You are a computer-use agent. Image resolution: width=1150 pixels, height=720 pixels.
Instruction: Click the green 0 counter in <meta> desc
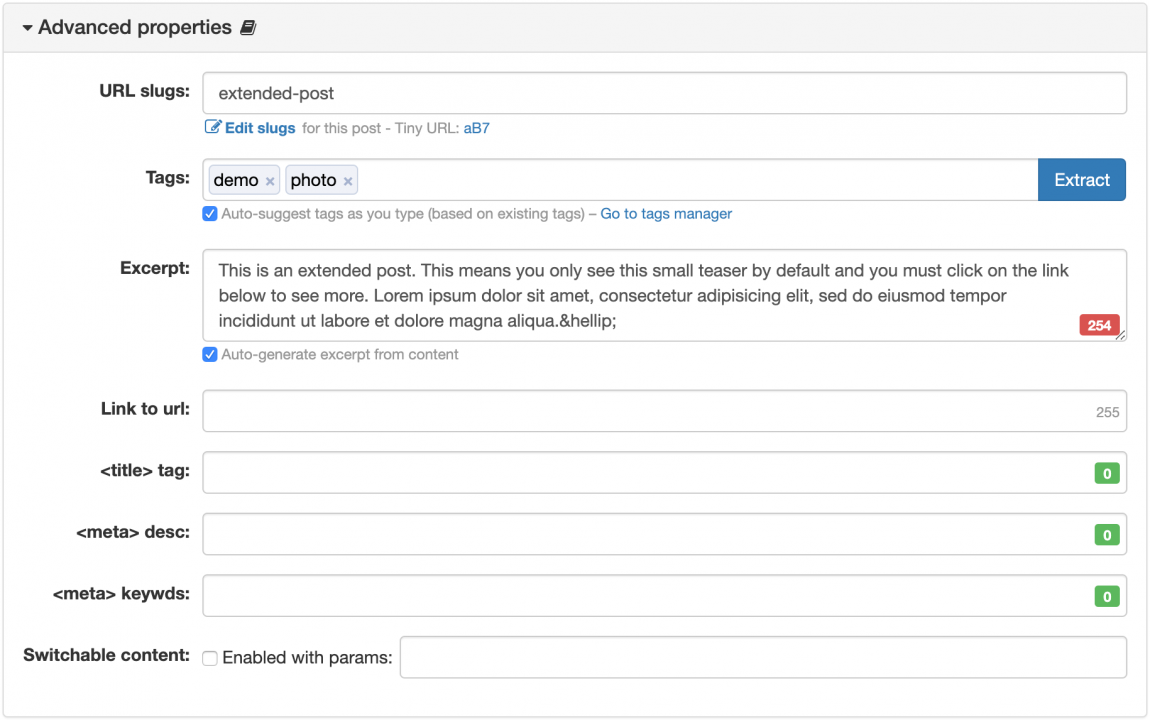[x=1107, y=535]
